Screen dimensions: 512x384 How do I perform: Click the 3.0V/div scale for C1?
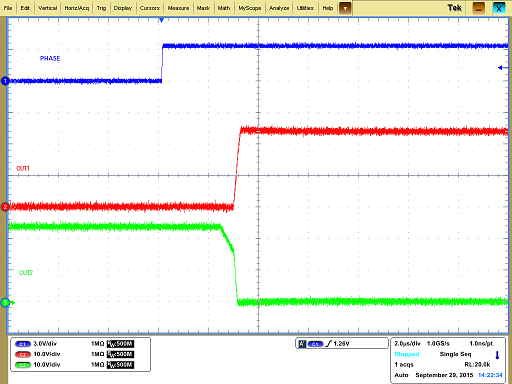[x=45, y=344]
